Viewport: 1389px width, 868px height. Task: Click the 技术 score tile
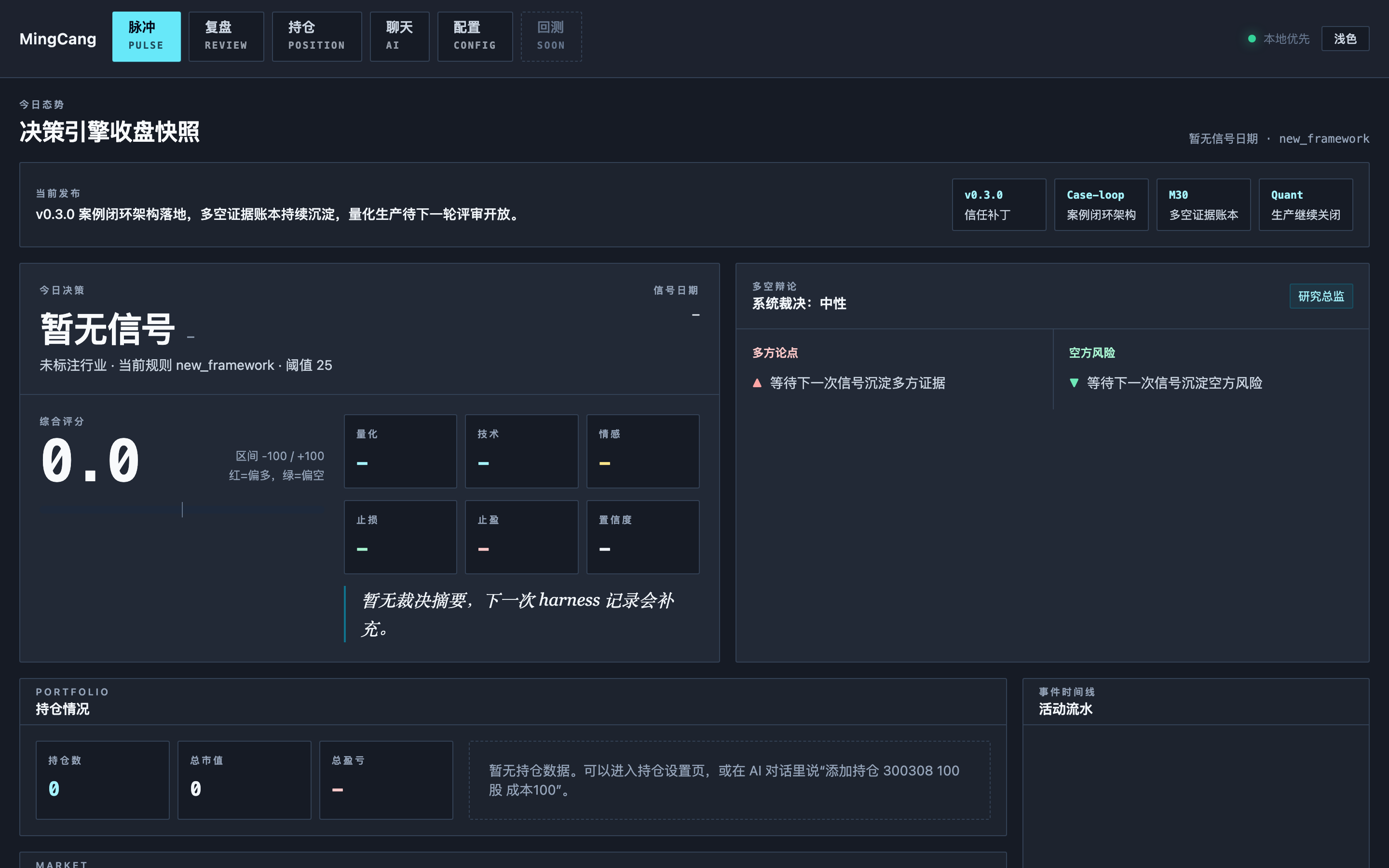click(x=521, y=451)
